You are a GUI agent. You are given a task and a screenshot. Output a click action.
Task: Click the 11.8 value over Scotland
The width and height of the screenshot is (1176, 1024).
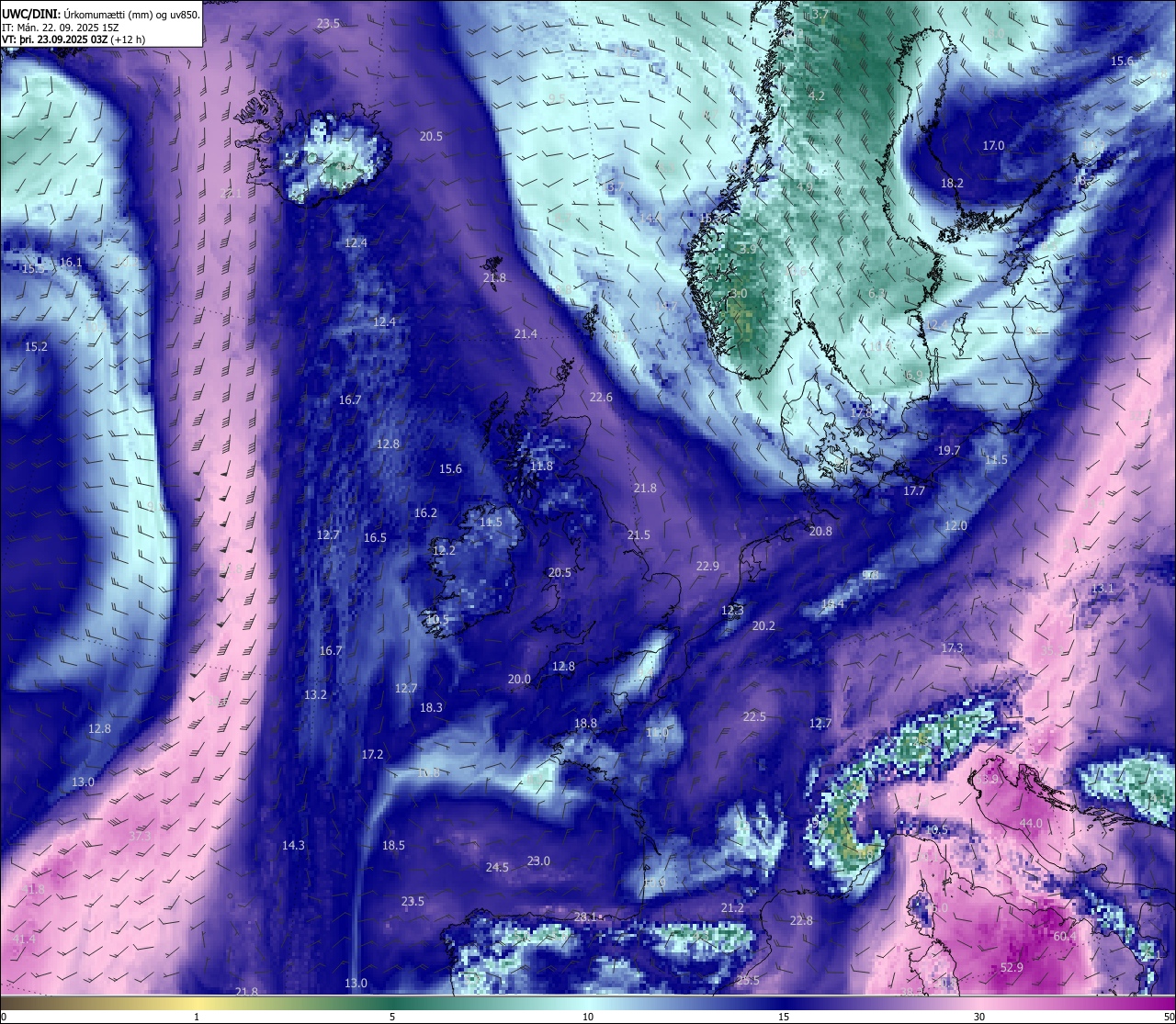(542, 467)
